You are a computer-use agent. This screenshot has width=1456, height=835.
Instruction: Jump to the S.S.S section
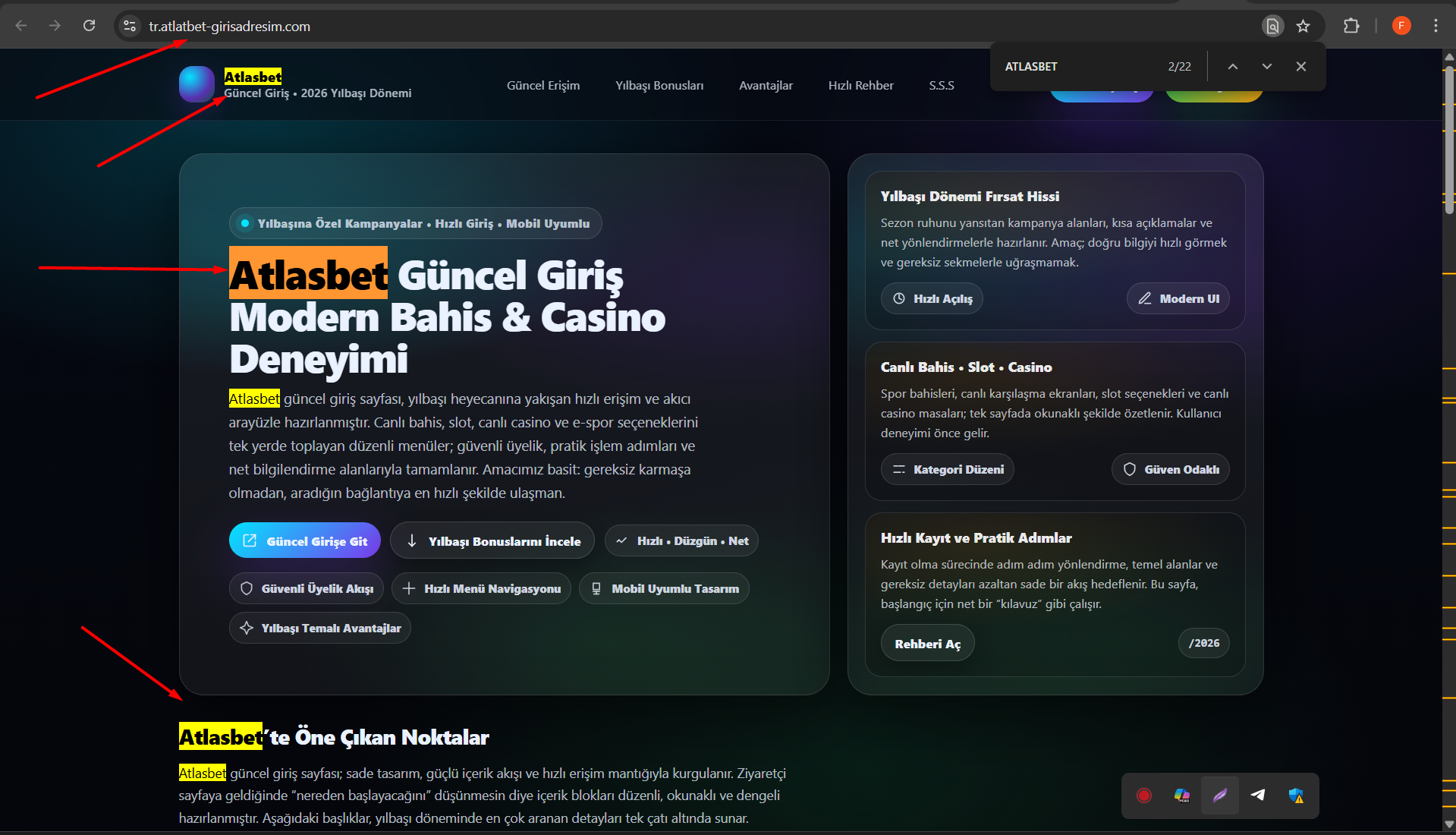click(x=942, y=85)
